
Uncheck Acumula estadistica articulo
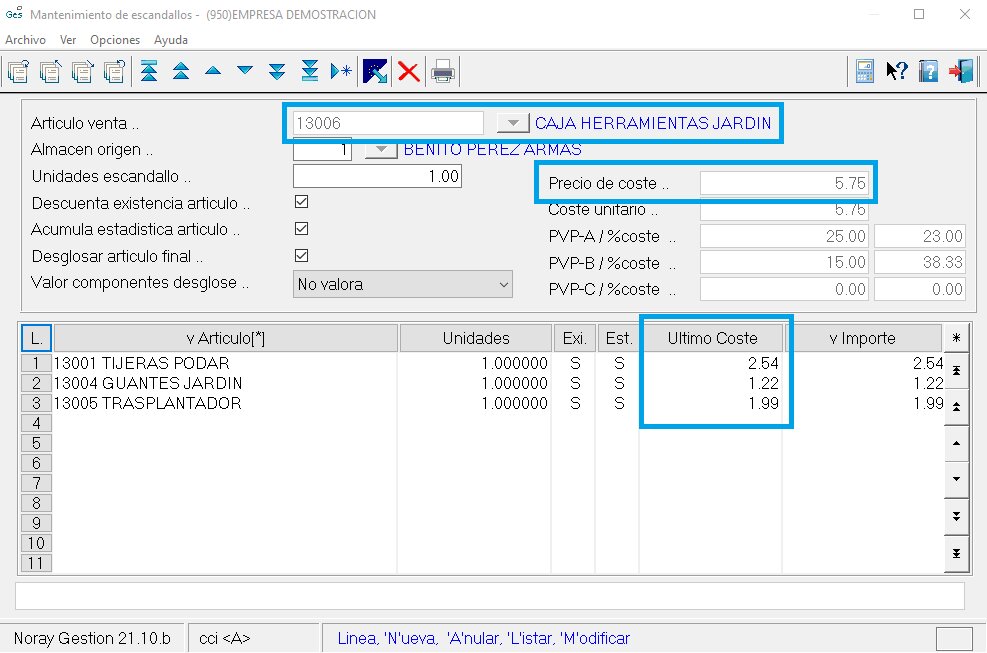coord(302,229)
